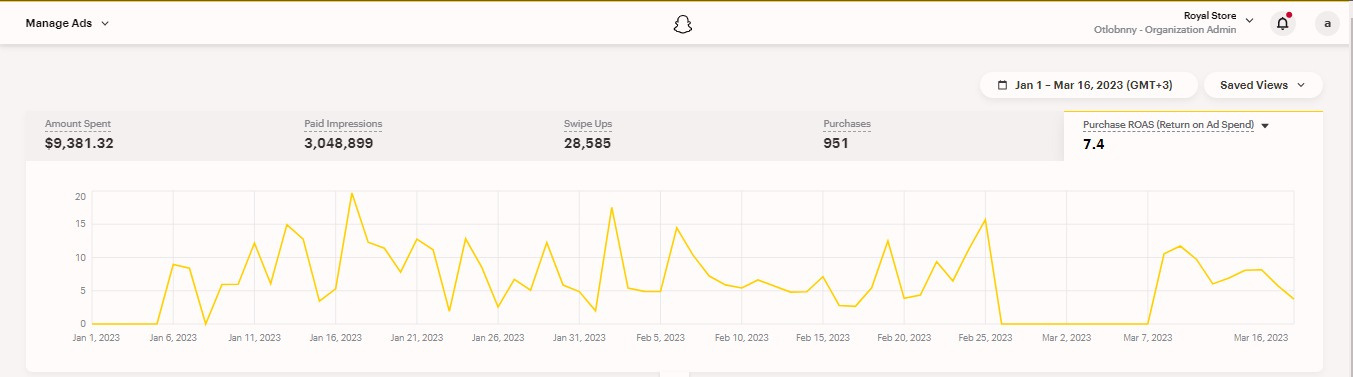Click the 28,585 swipe ups value
The image size is (1353, 377).
point(587,143)
